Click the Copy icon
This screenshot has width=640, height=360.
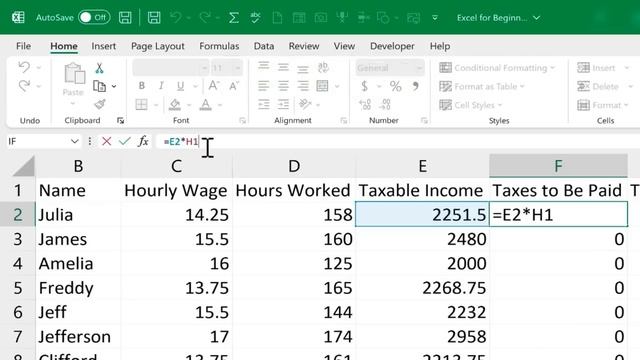(x=100, y=86)
